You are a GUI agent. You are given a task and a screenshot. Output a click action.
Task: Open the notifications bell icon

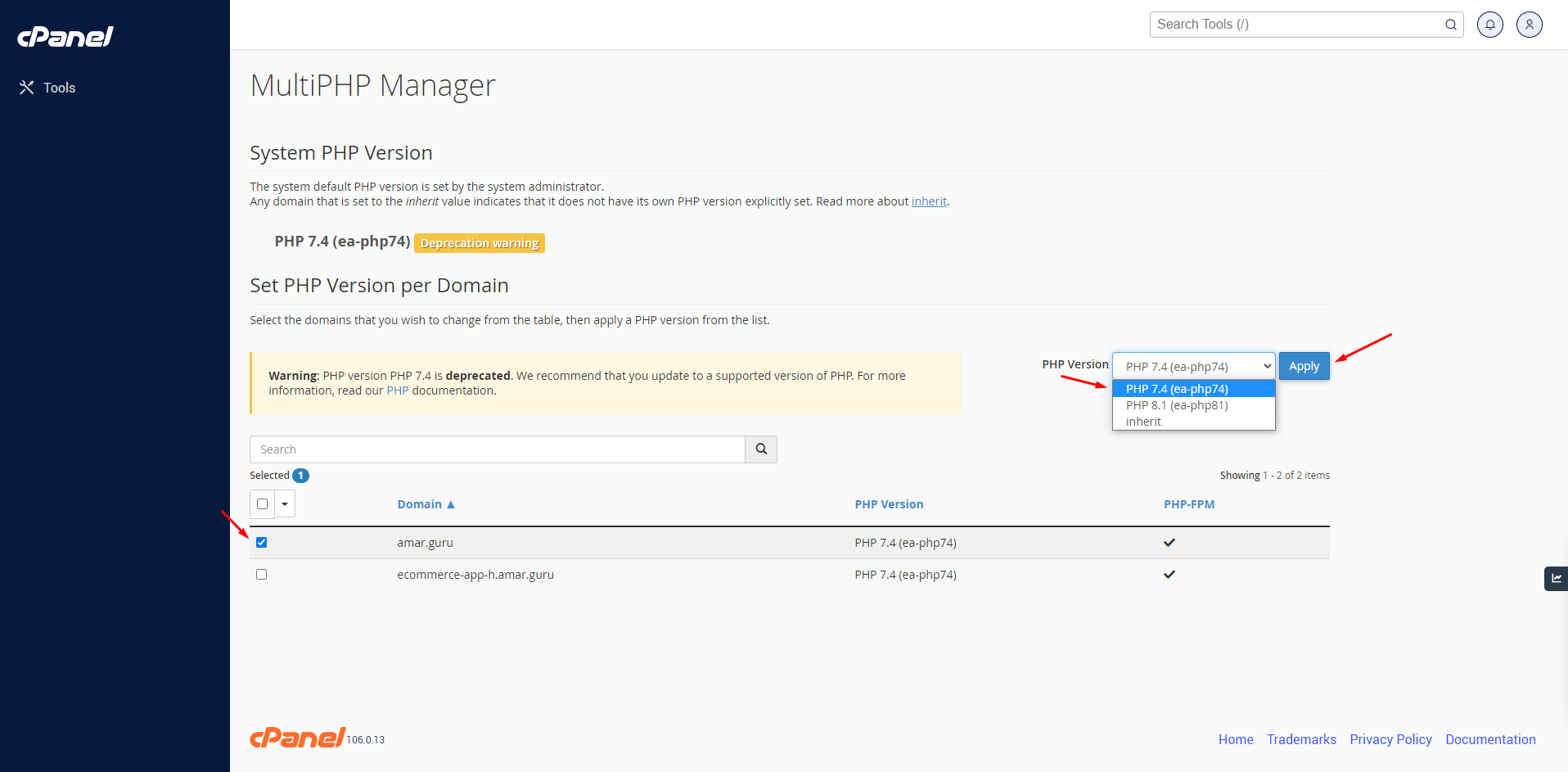click(x=1489, y=25)
